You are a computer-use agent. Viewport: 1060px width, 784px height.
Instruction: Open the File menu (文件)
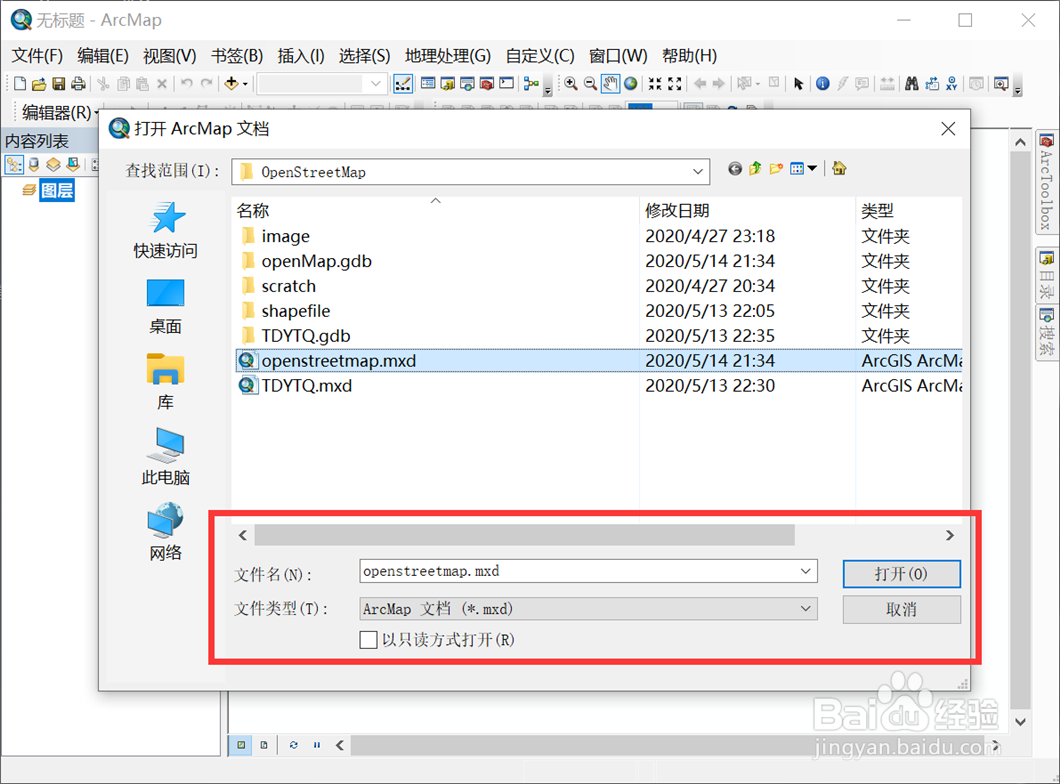tap(37, 55)
